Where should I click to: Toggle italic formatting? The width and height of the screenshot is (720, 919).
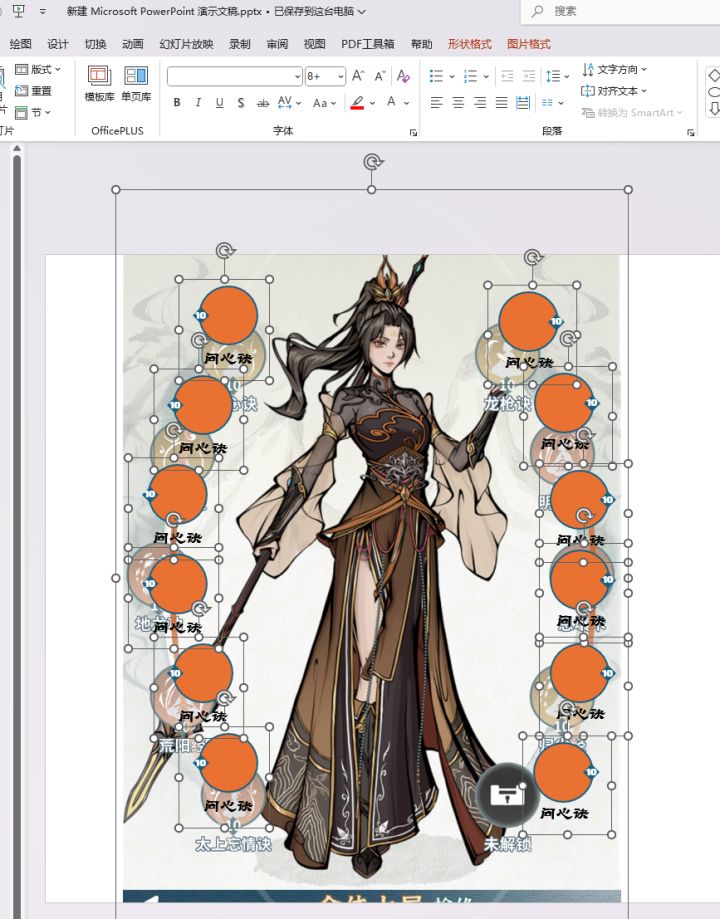pos(198,102)
